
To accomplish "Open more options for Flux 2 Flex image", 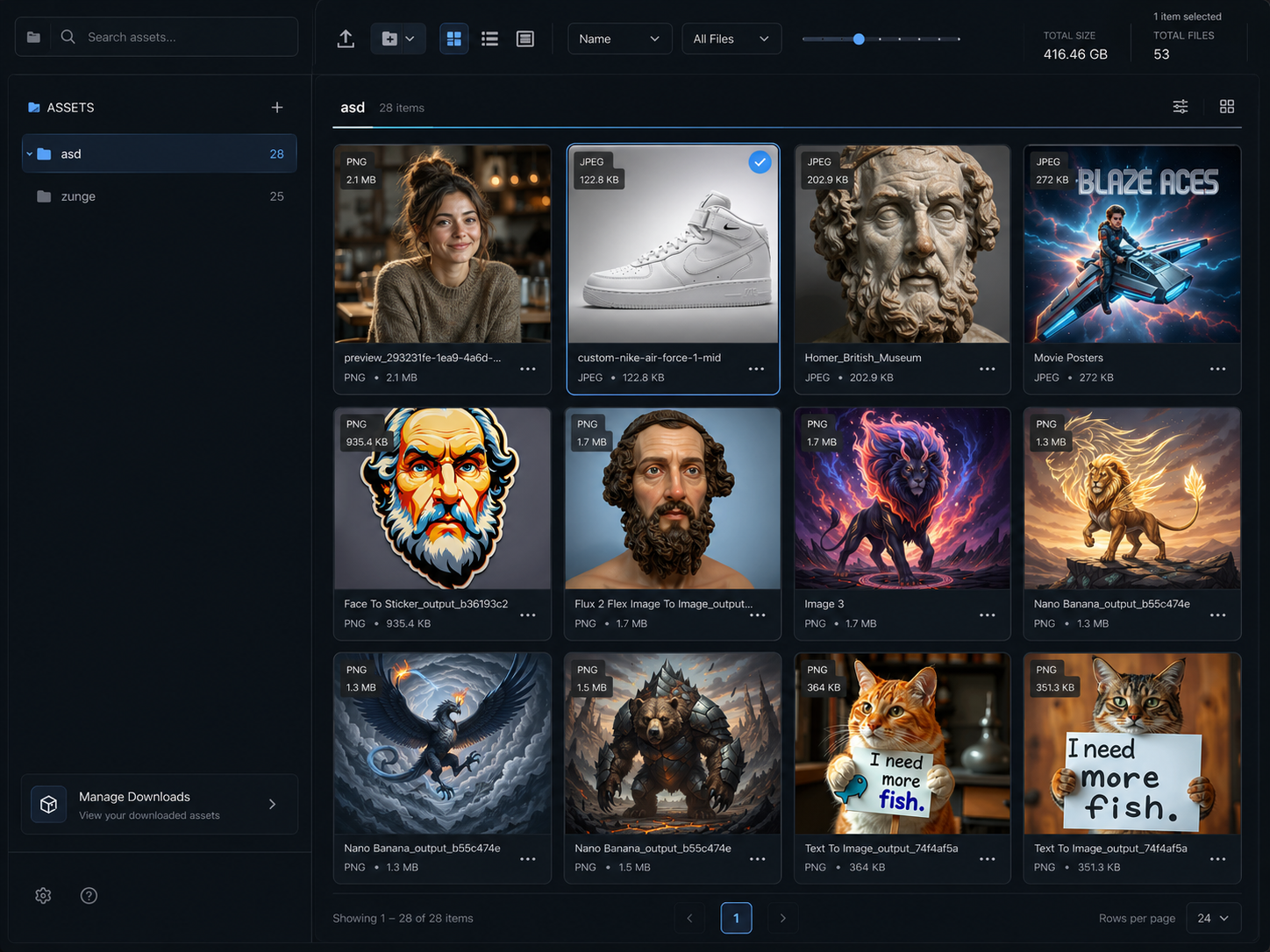I will [x=757, y=615].
